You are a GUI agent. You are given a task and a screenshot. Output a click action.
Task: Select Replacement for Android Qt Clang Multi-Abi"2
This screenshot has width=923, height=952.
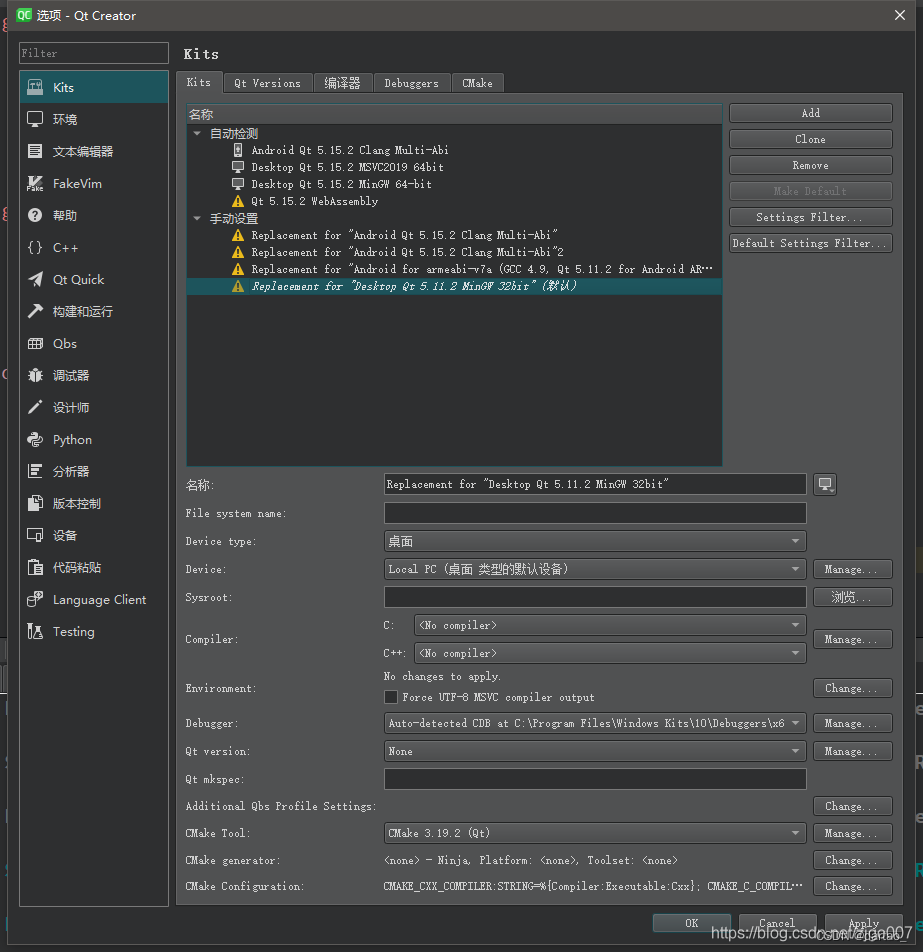tap(407, 252)
